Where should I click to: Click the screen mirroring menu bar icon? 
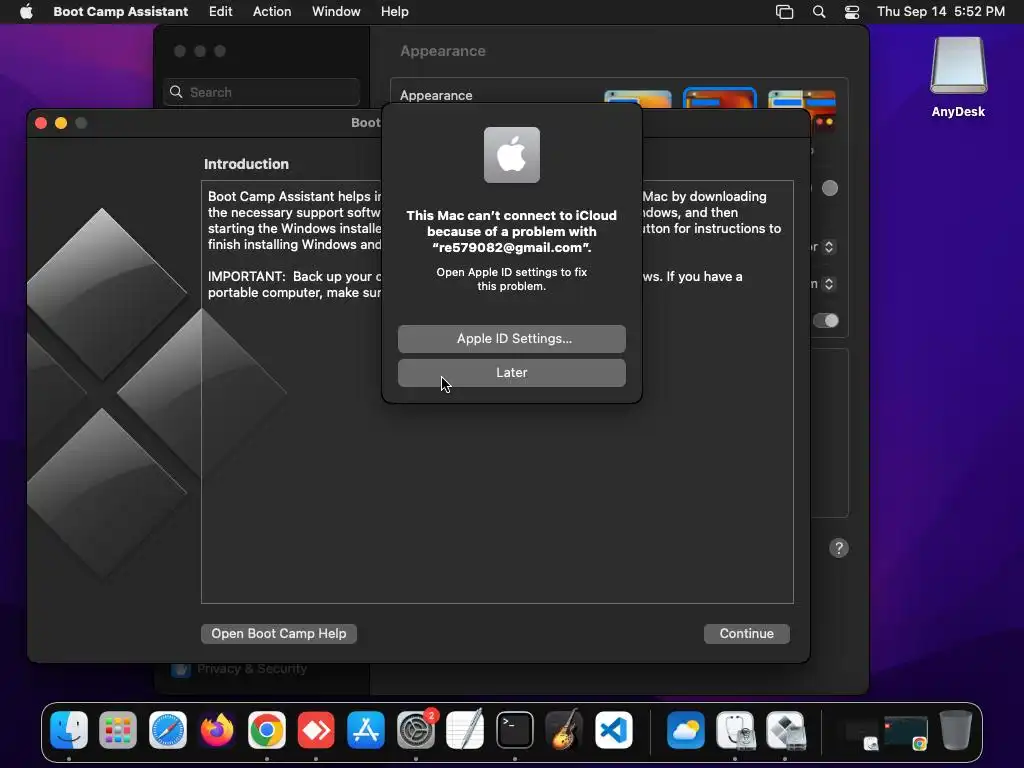(784, 12)
